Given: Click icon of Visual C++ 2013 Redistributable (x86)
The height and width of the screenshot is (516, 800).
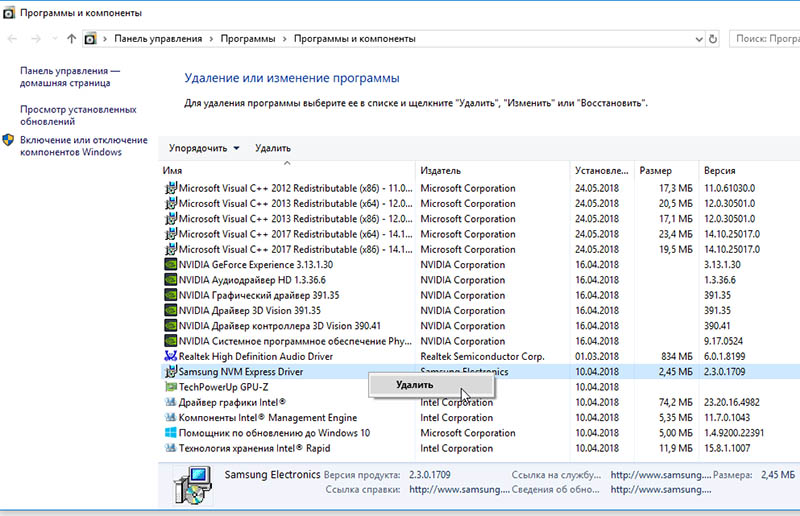Looking at the screenshot, I should 170,218.
